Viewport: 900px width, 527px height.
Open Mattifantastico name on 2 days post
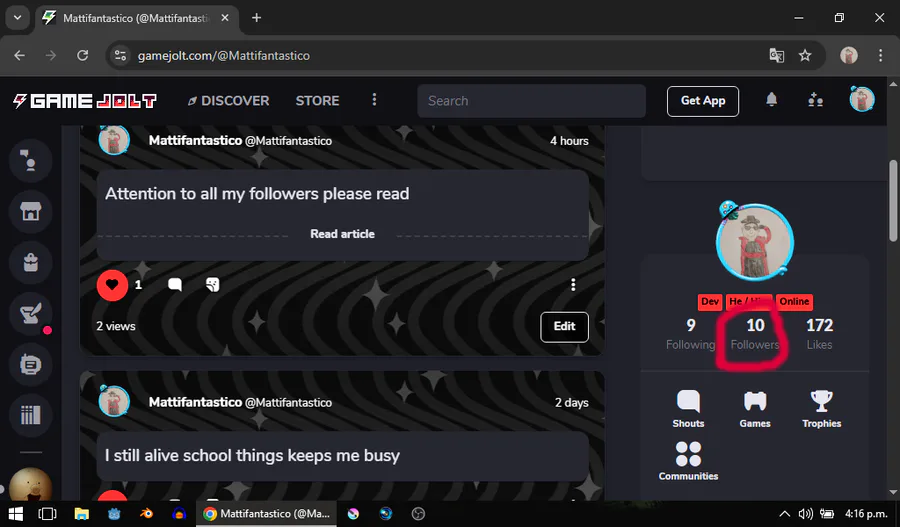[195, 402]
